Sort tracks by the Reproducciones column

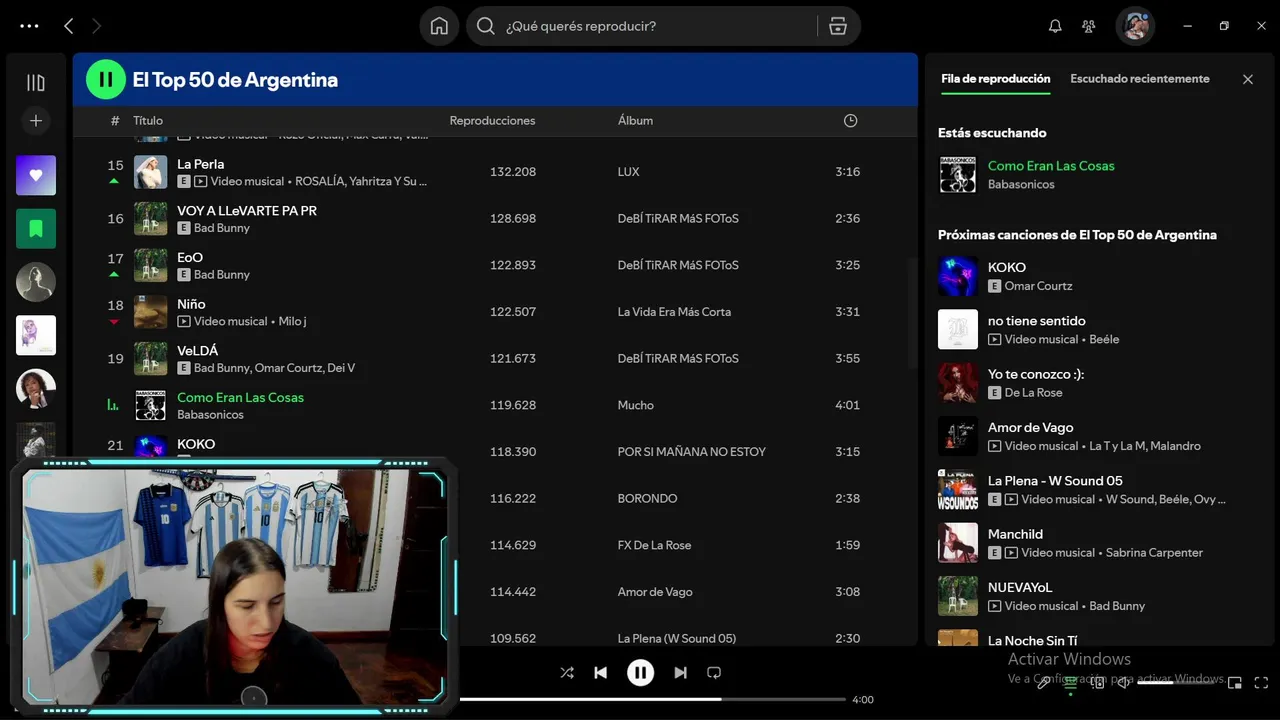(x=492, y=120)
